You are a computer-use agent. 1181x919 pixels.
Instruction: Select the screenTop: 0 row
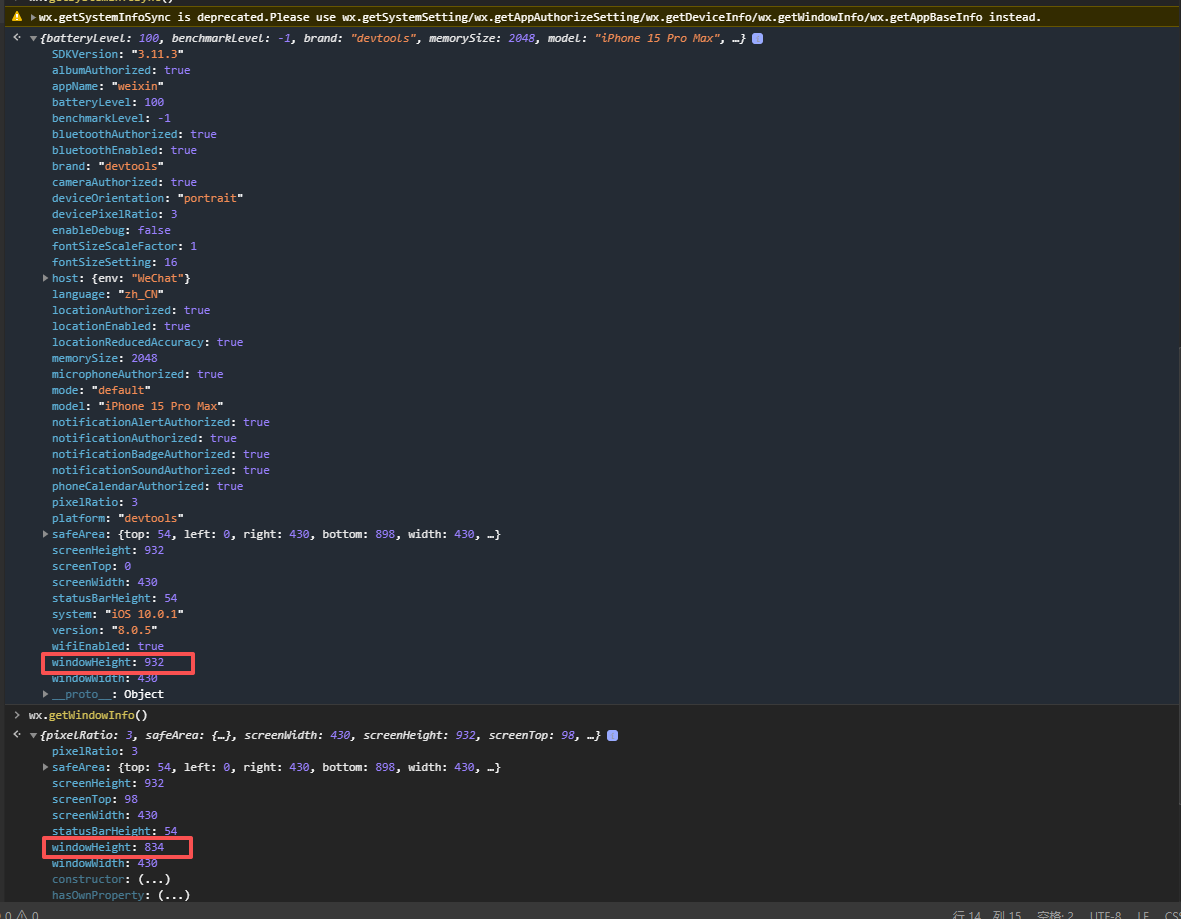coord(91,566)
